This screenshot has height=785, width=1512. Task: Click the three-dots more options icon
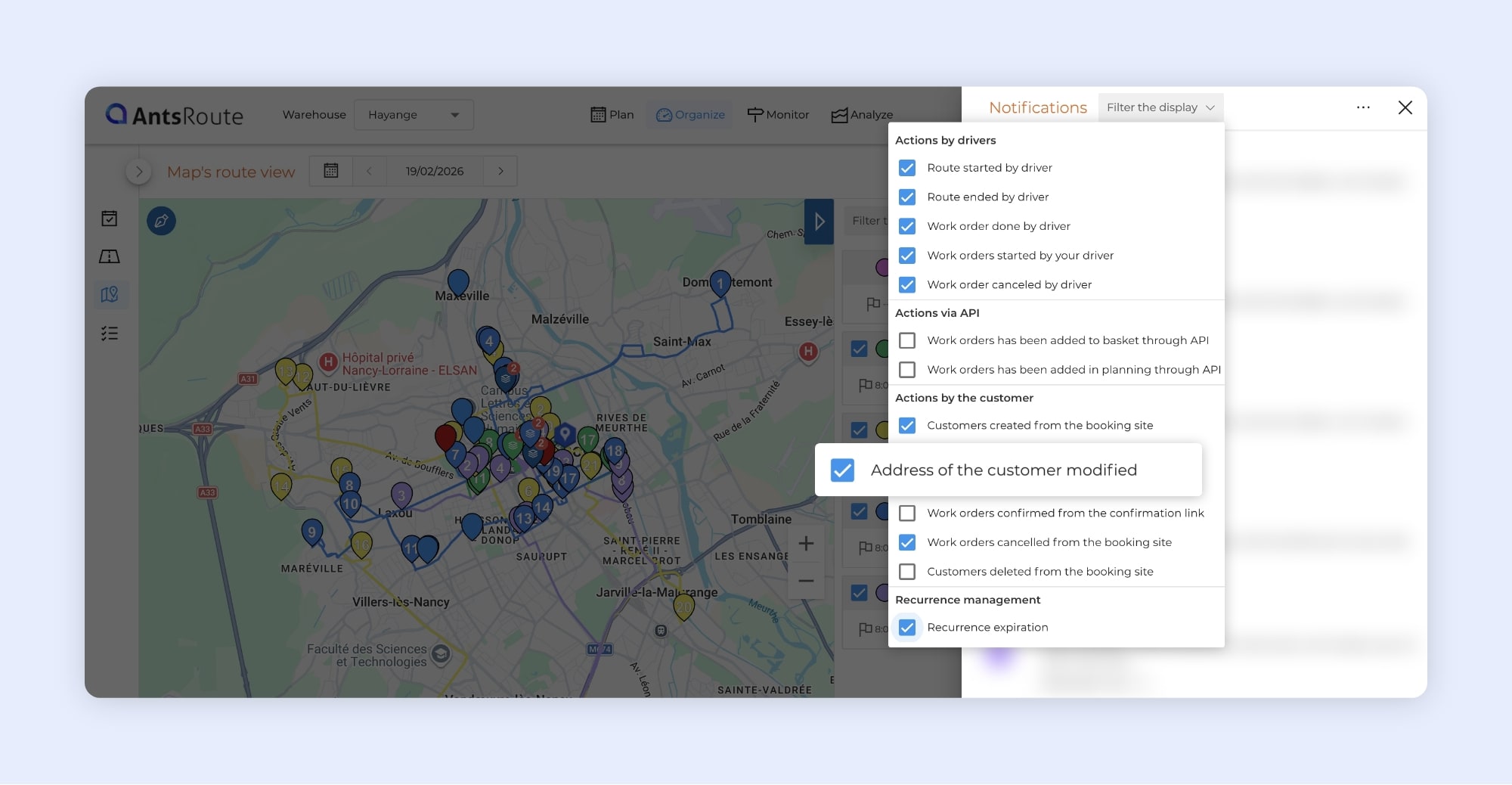click(x=1363, y=107)
